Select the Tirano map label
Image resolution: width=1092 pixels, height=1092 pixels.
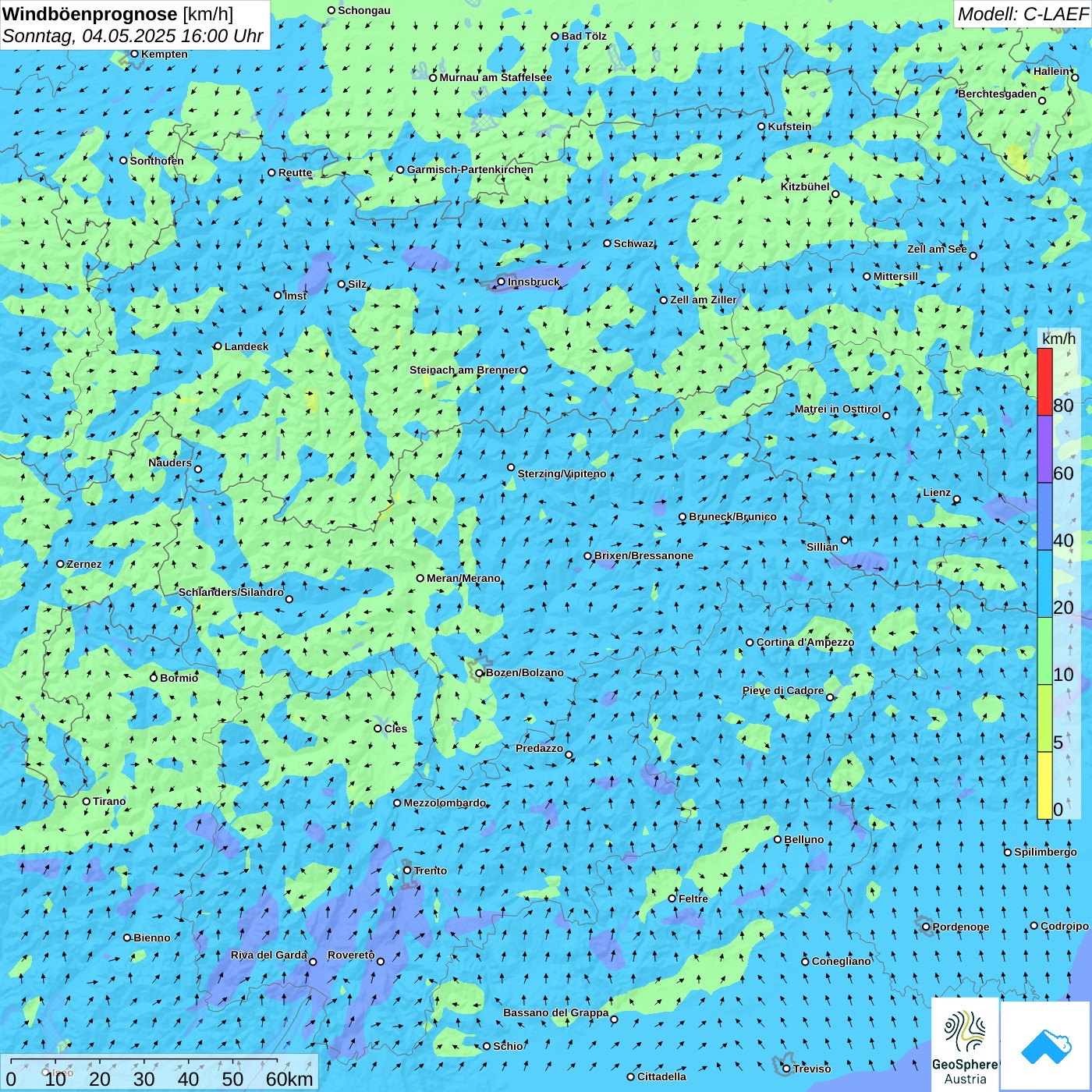click(x=109, y=801)
